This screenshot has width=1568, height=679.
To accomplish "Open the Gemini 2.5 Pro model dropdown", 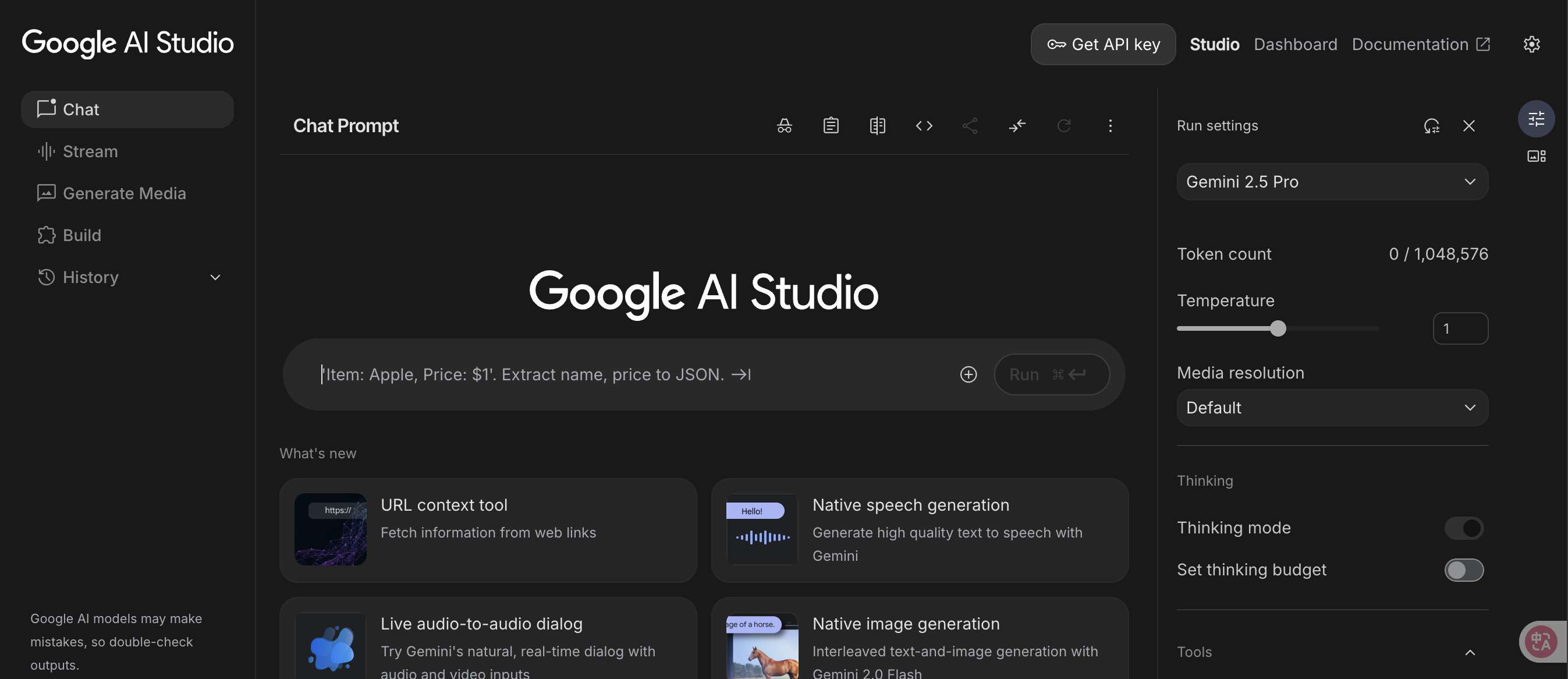I will tap(1332, 182).
